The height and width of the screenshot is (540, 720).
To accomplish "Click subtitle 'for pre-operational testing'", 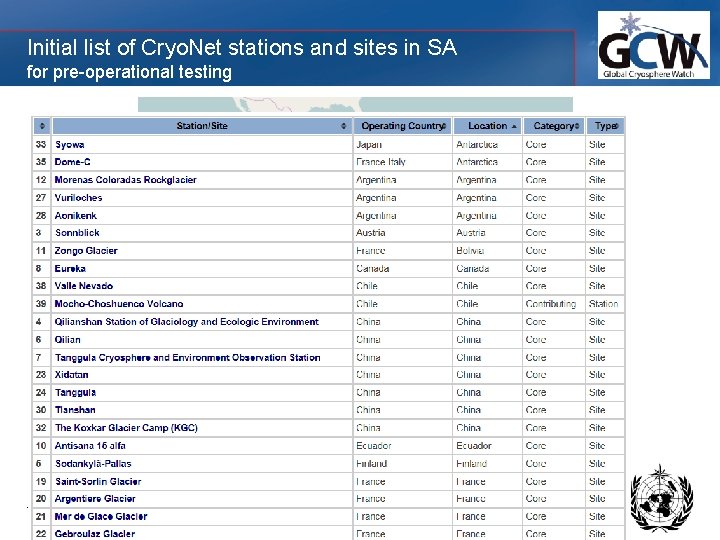I will coord(129,72).
